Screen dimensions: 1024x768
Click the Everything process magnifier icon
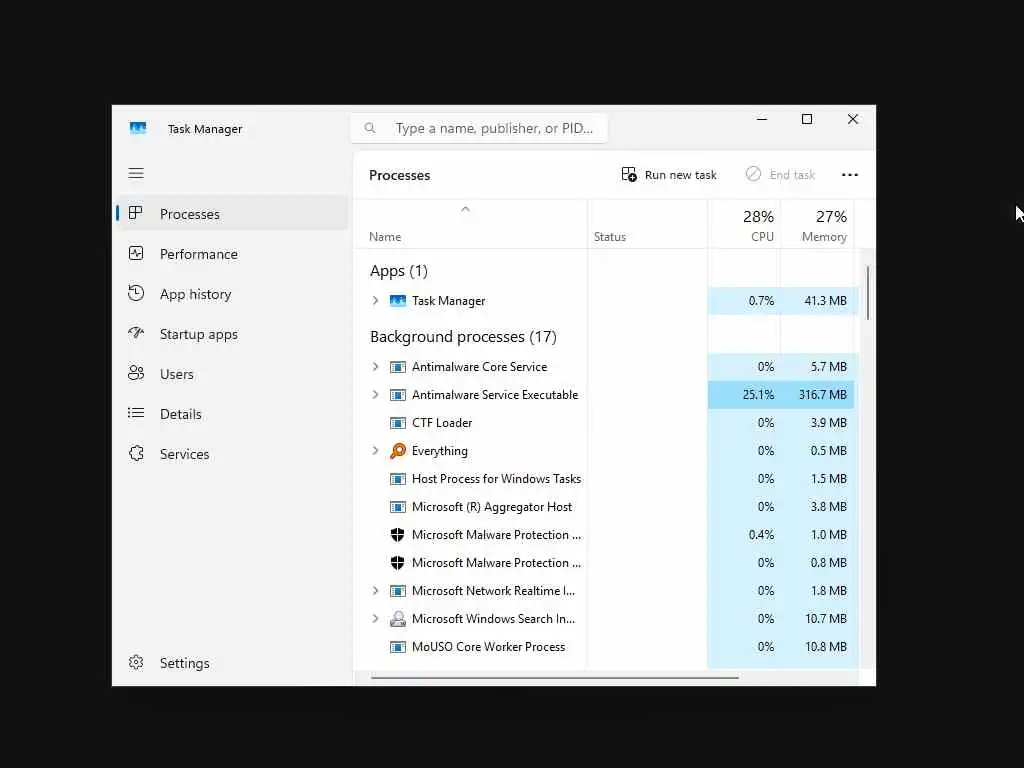pos(398,451)
